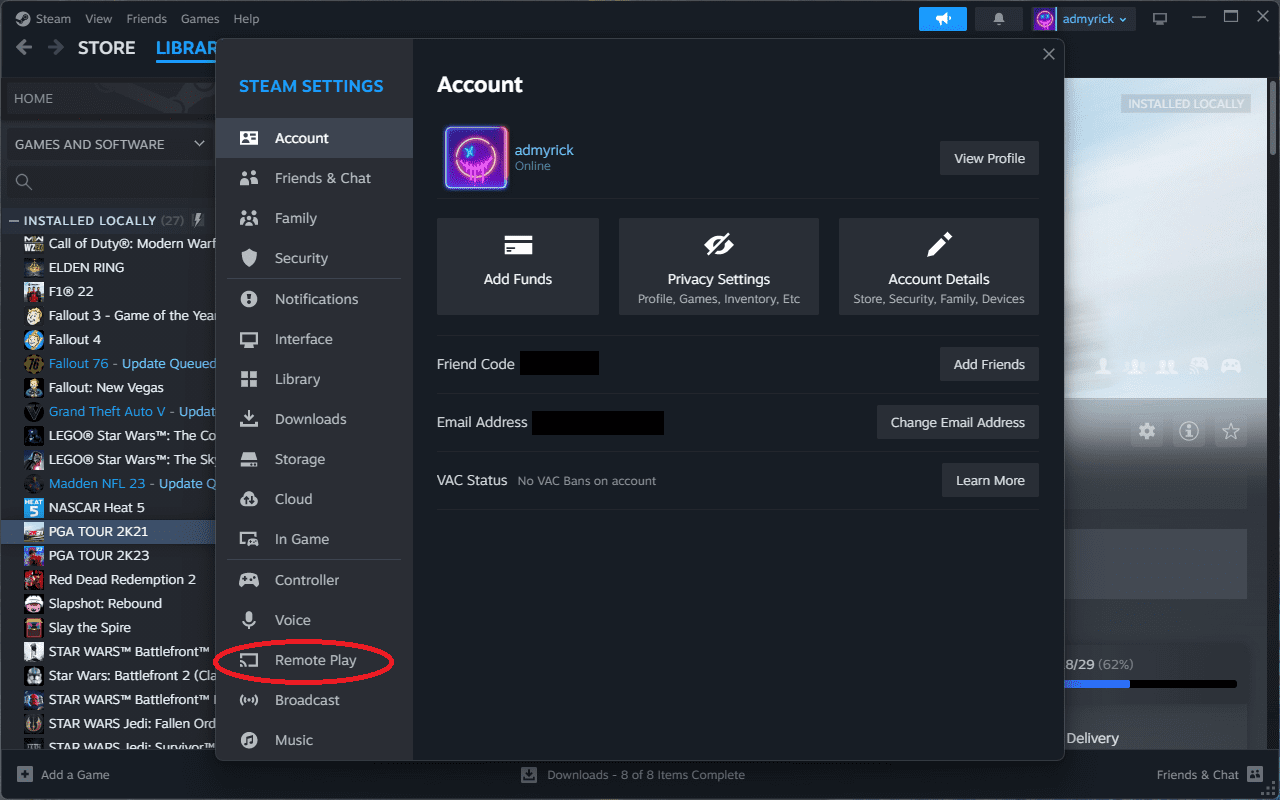Go to the STORE tab
The width and height of the screenshot is (1280, 800).
[106, 48]
